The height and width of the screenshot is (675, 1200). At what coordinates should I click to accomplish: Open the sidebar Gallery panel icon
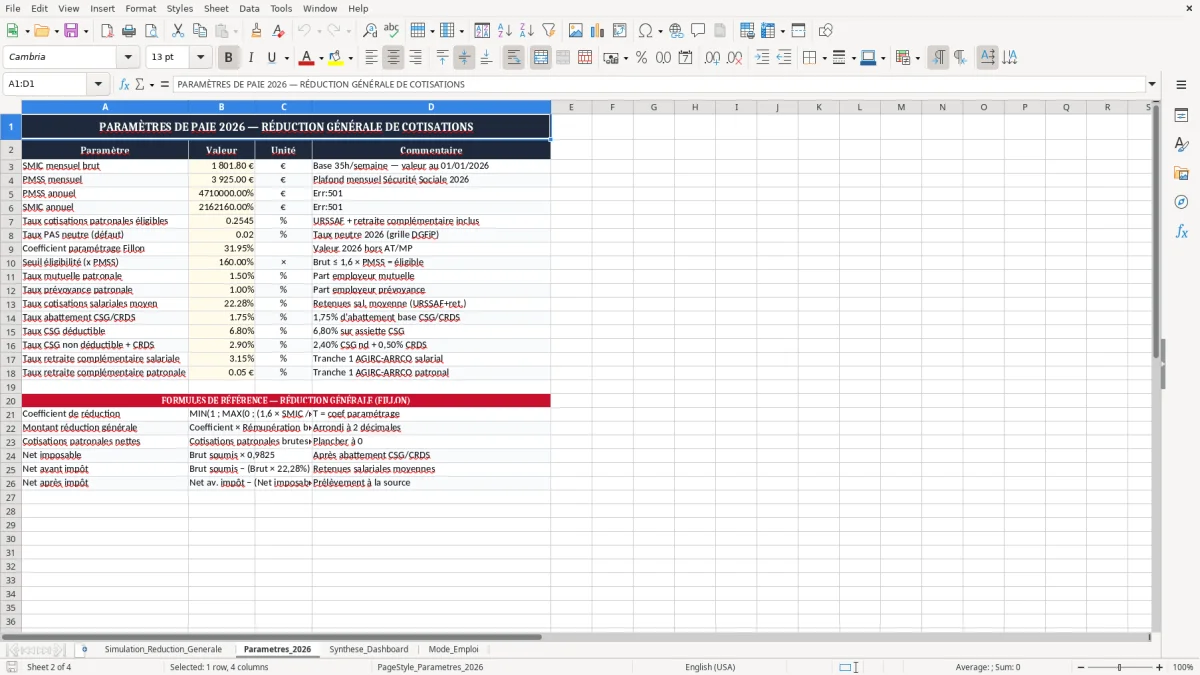(1181, 173)
